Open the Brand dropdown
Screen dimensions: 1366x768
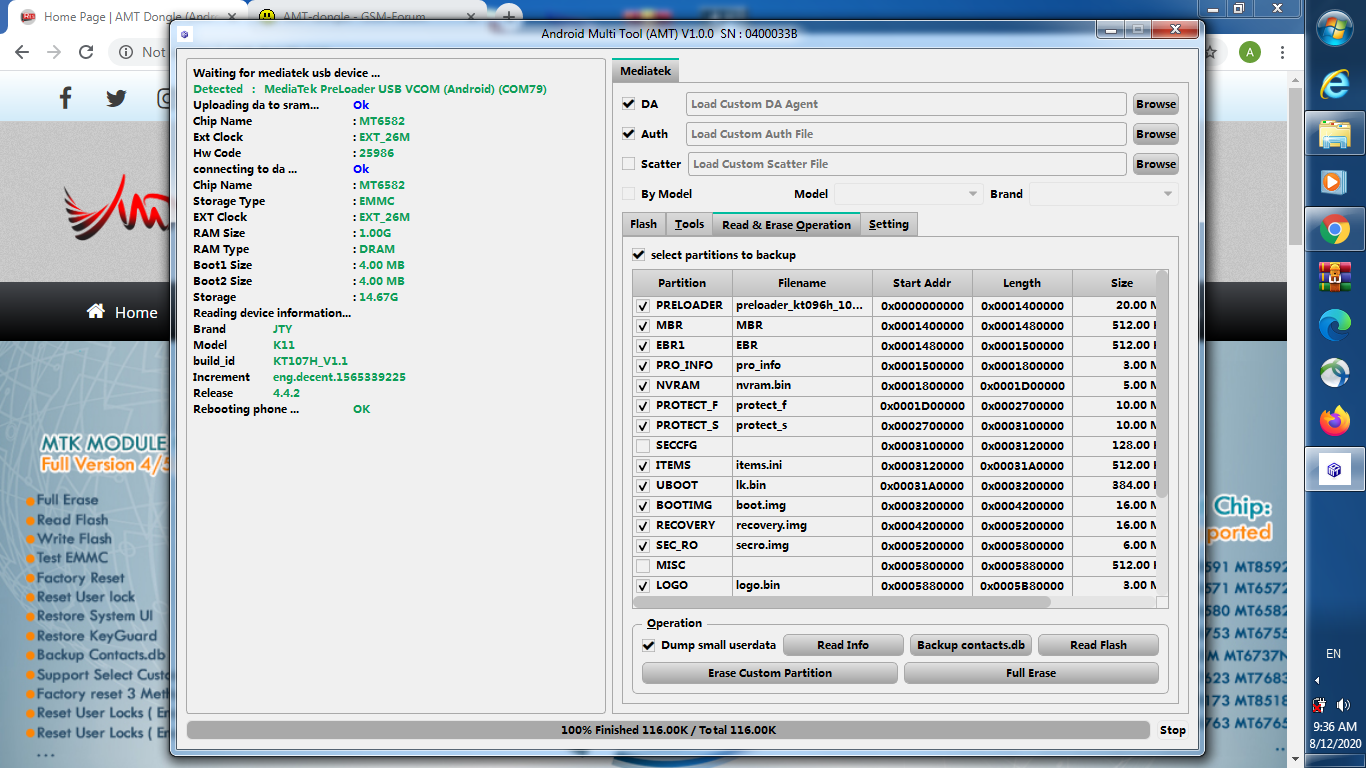1104,194
